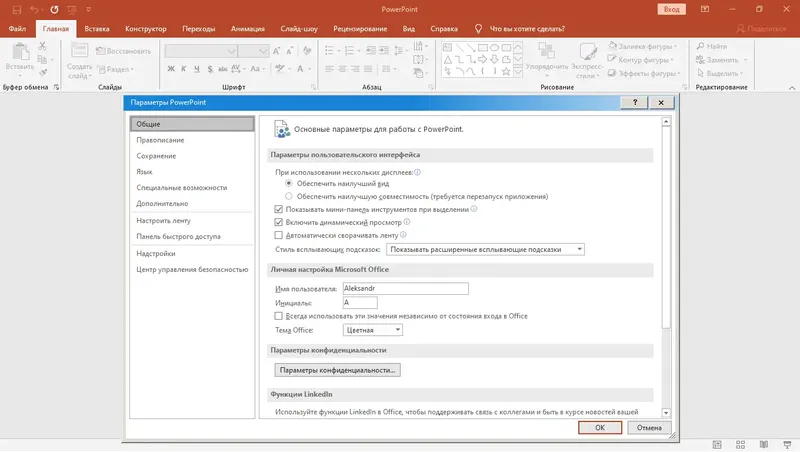Click in the Инициалы field
This screenshot has width=800, height=452.
click(x=360, y=303)
